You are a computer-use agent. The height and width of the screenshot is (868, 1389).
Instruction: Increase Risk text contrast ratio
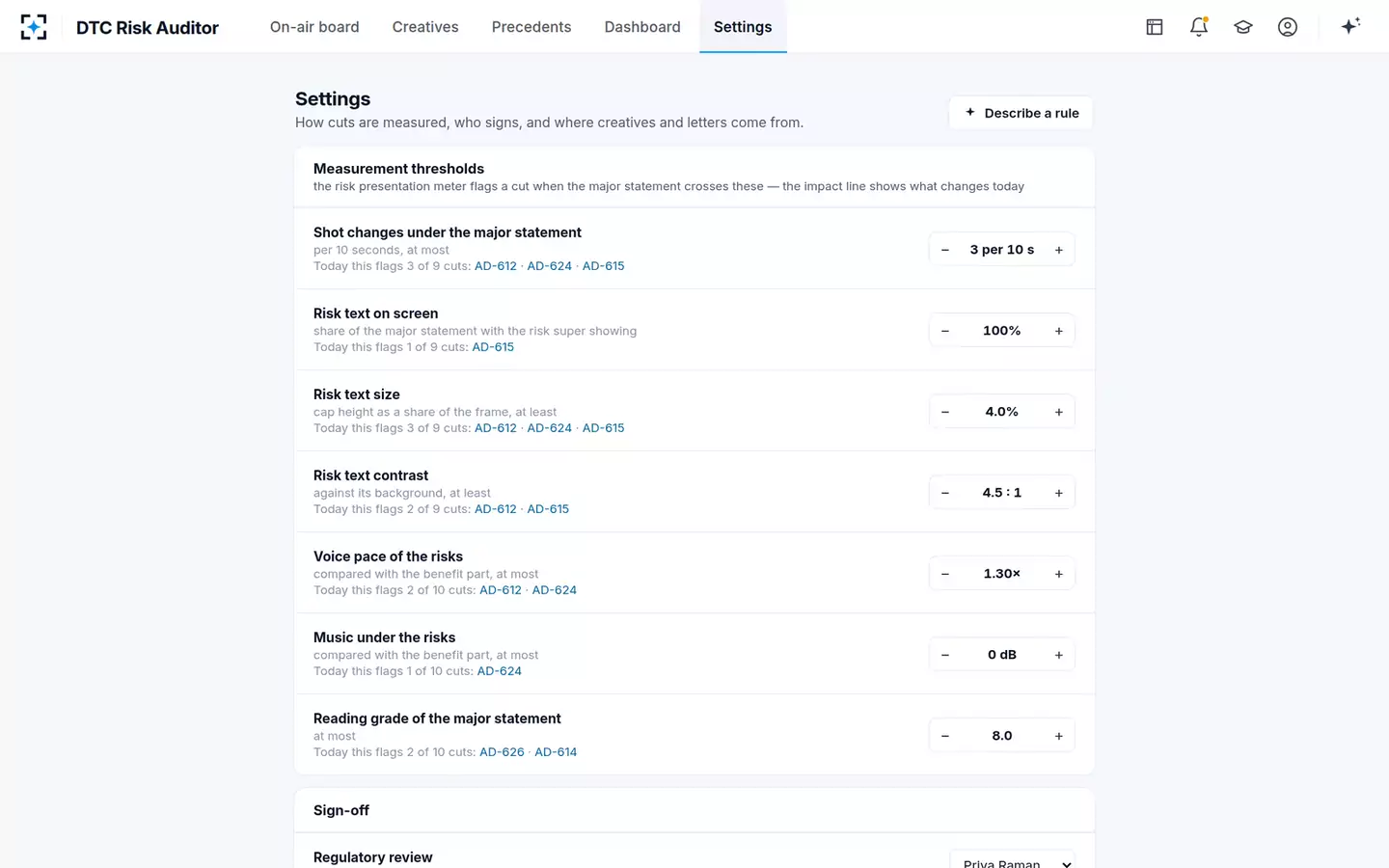tap(1059, 493)
